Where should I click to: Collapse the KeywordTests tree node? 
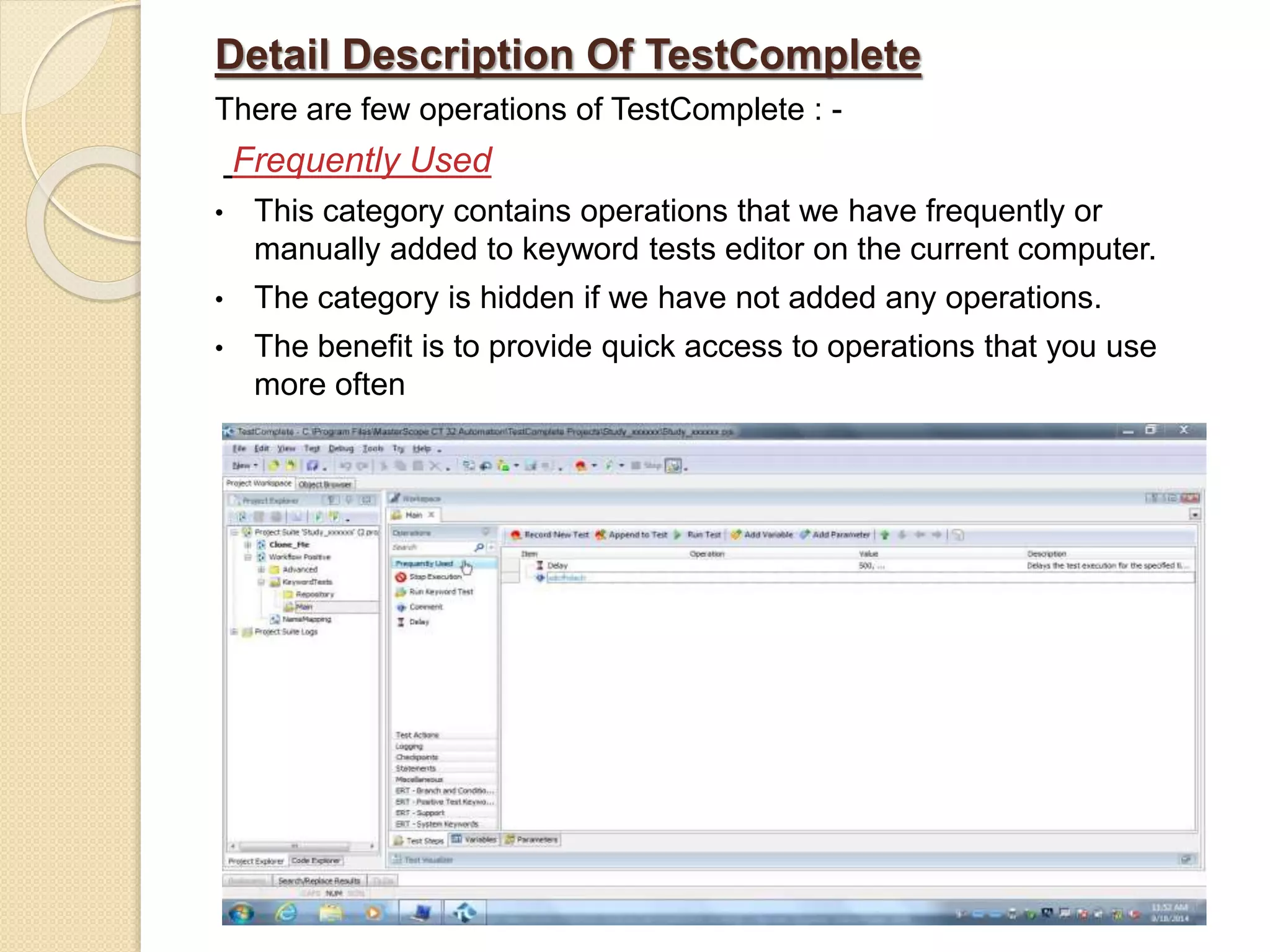coord(261,582)
